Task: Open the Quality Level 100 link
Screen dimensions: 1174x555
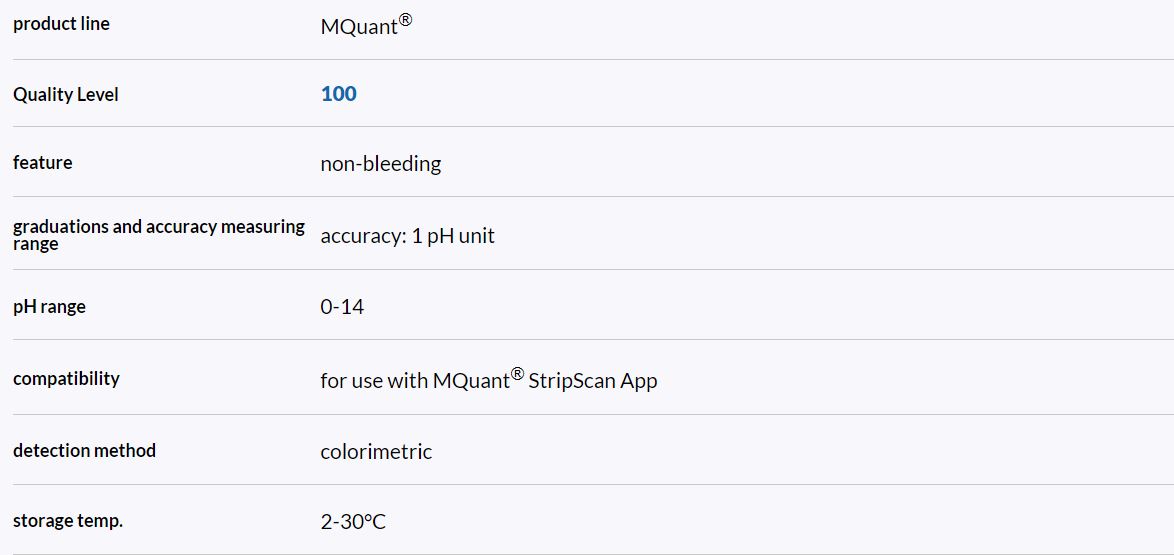Action: coord(338,94)
